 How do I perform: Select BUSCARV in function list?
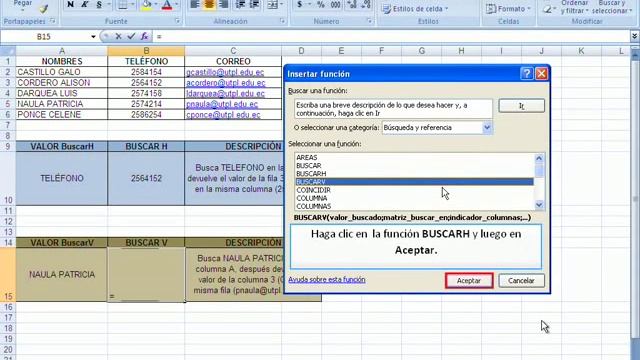(x=414, y=182)
